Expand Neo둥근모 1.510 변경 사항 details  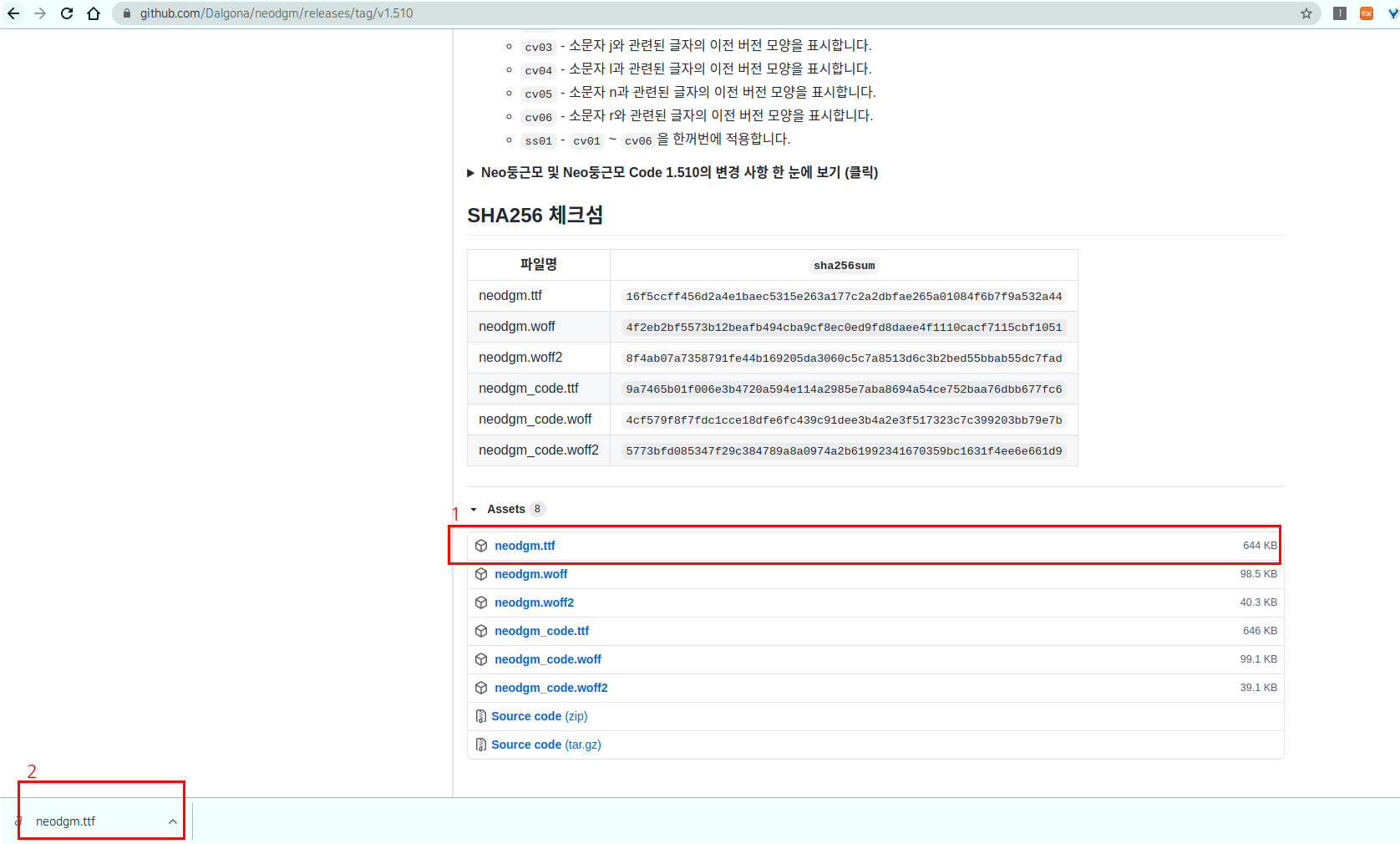[471, 173]
